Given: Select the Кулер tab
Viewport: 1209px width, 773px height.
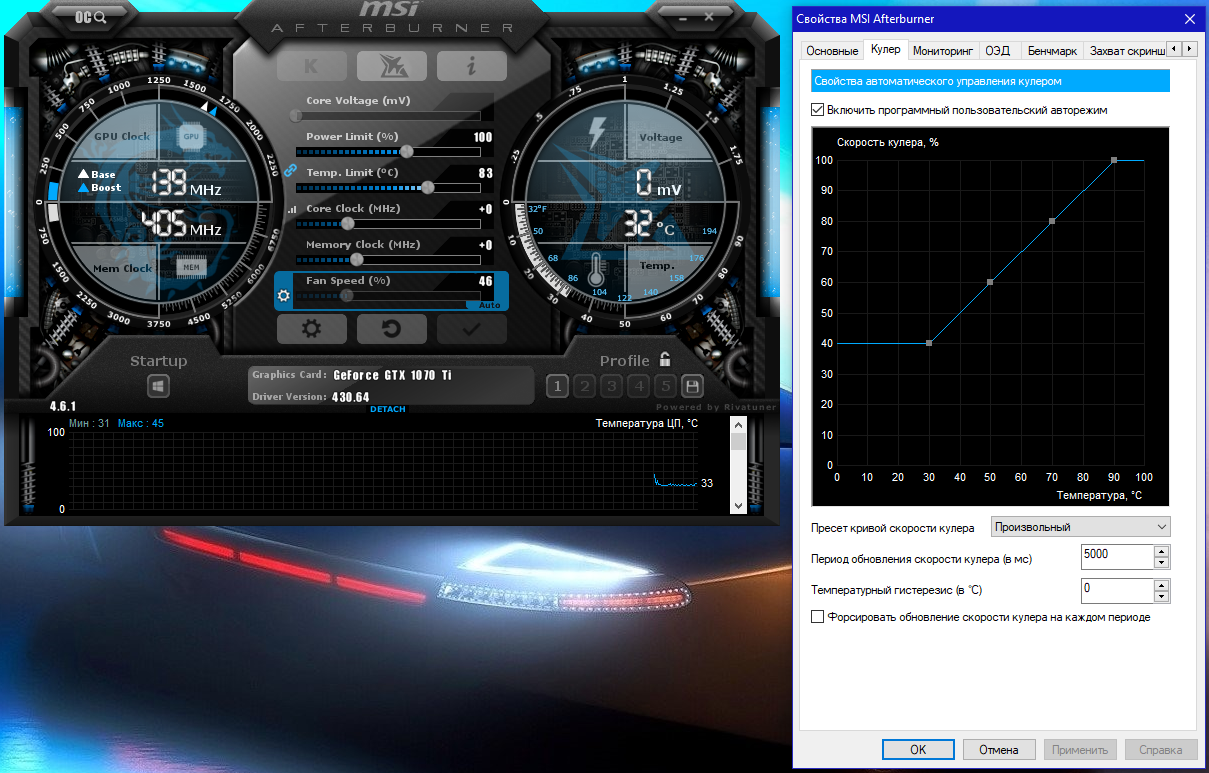Looking at the screenshot, I should 885,49.
